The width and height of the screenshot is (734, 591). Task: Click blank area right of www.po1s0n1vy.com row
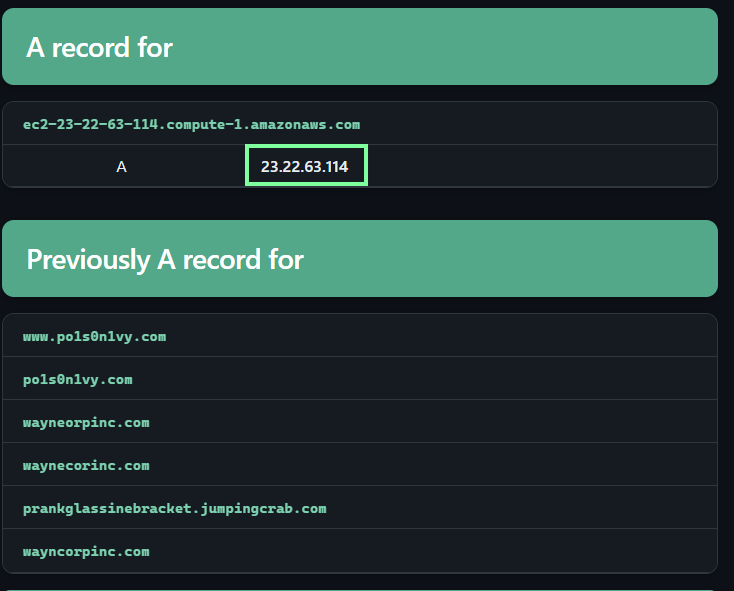pos(450,336)
